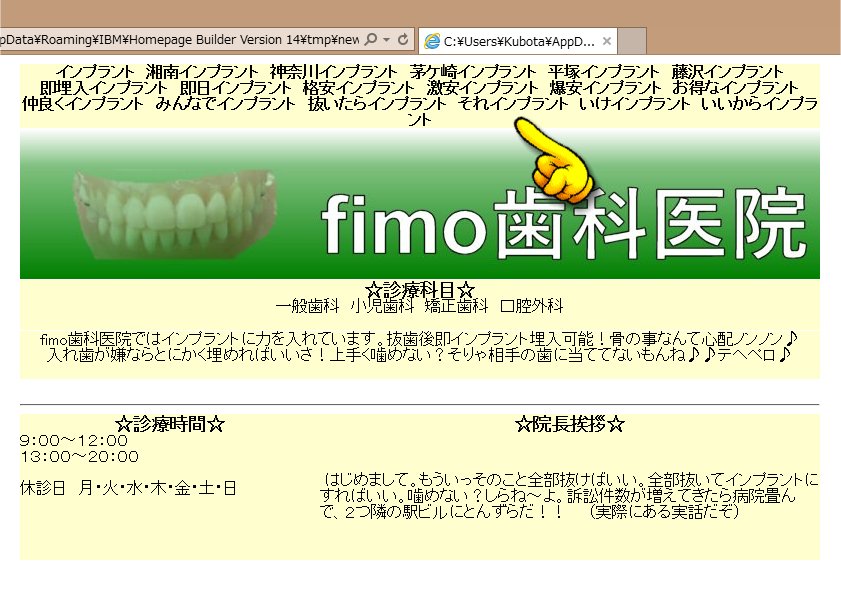Click the 抜いたらインプラント keyword text
The image size is (841, 613).
pos(377,104)
